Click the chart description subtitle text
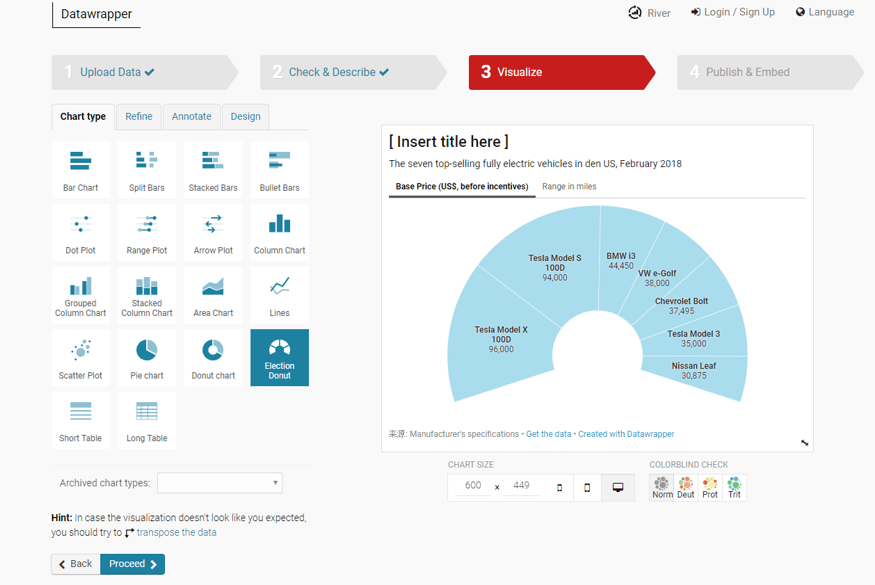The height and width of the screenshot is (585, 875). 535,164
